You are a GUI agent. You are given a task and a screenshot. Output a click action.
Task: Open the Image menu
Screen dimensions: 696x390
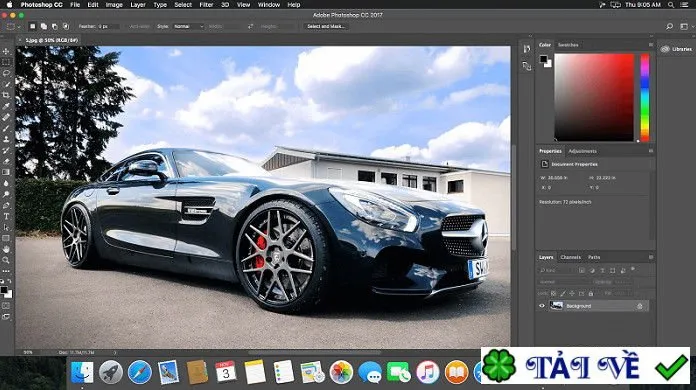(114, 5)
